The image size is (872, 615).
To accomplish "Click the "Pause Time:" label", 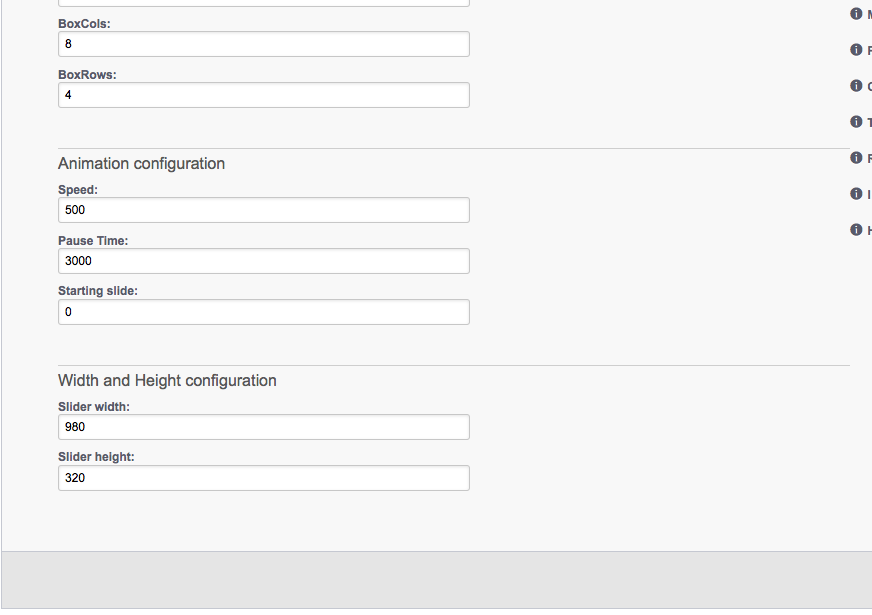I will tap(93, 241).
